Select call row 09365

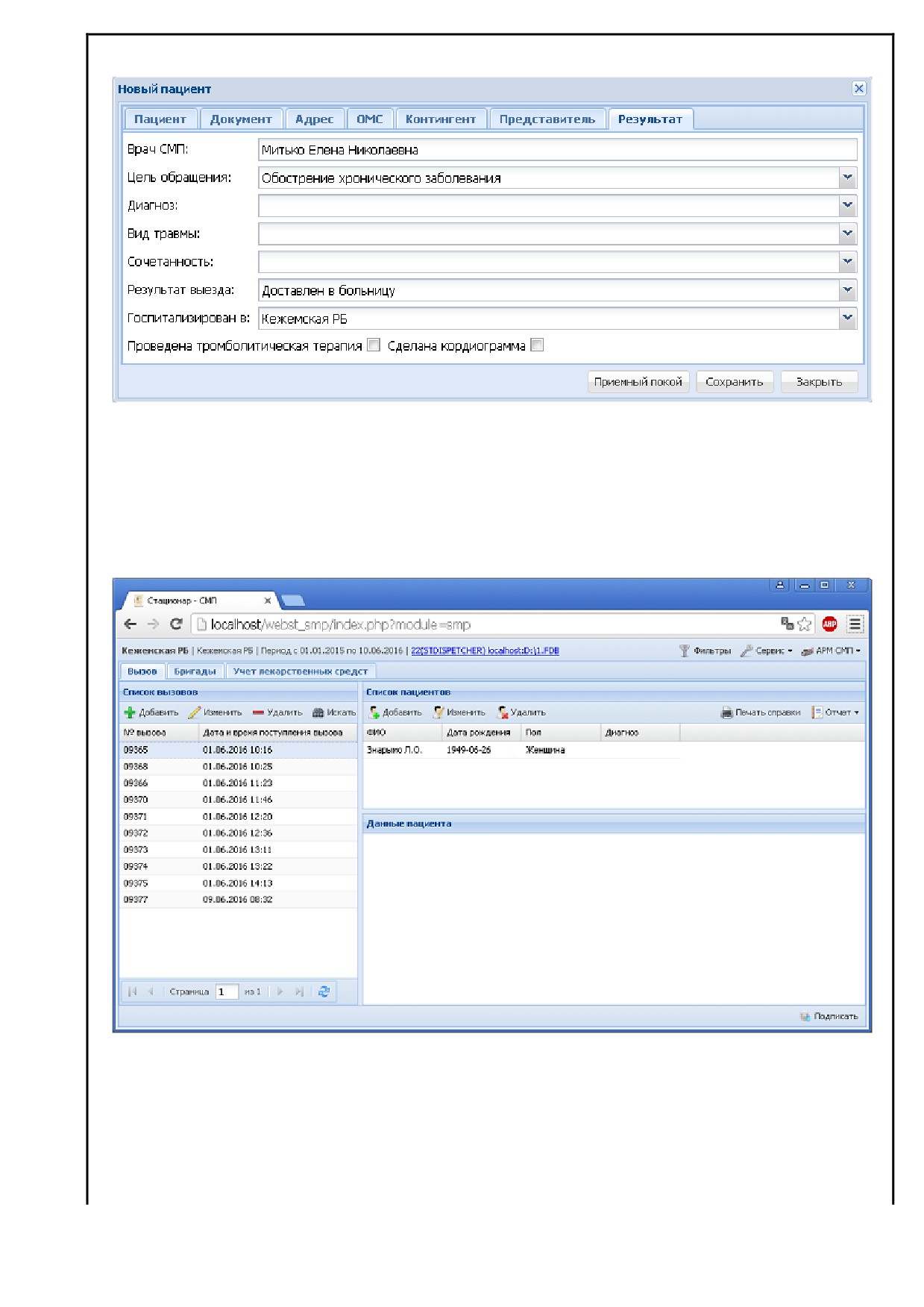[239, 750]
